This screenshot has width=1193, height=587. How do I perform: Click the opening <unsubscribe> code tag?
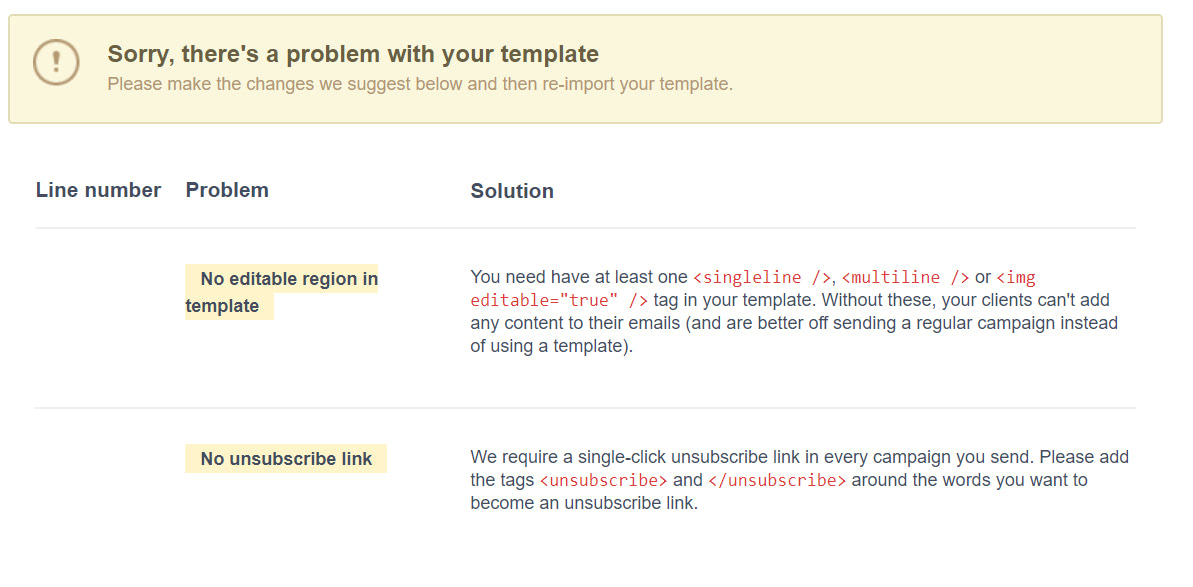click(x=603, y=481)
